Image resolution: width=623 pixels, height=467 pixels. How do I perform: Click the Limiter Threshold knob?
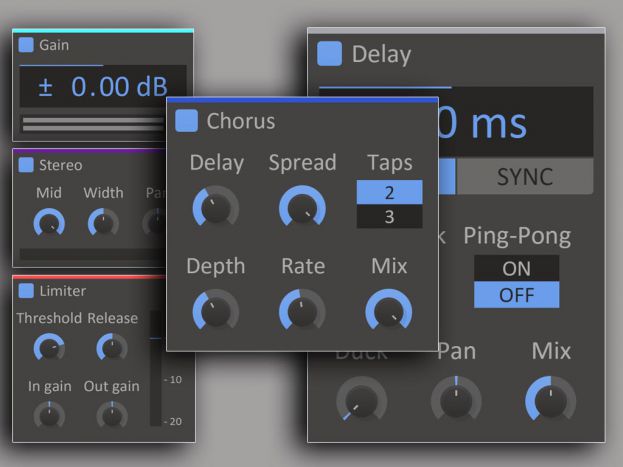pyautogui.click(x=48, y=348)
